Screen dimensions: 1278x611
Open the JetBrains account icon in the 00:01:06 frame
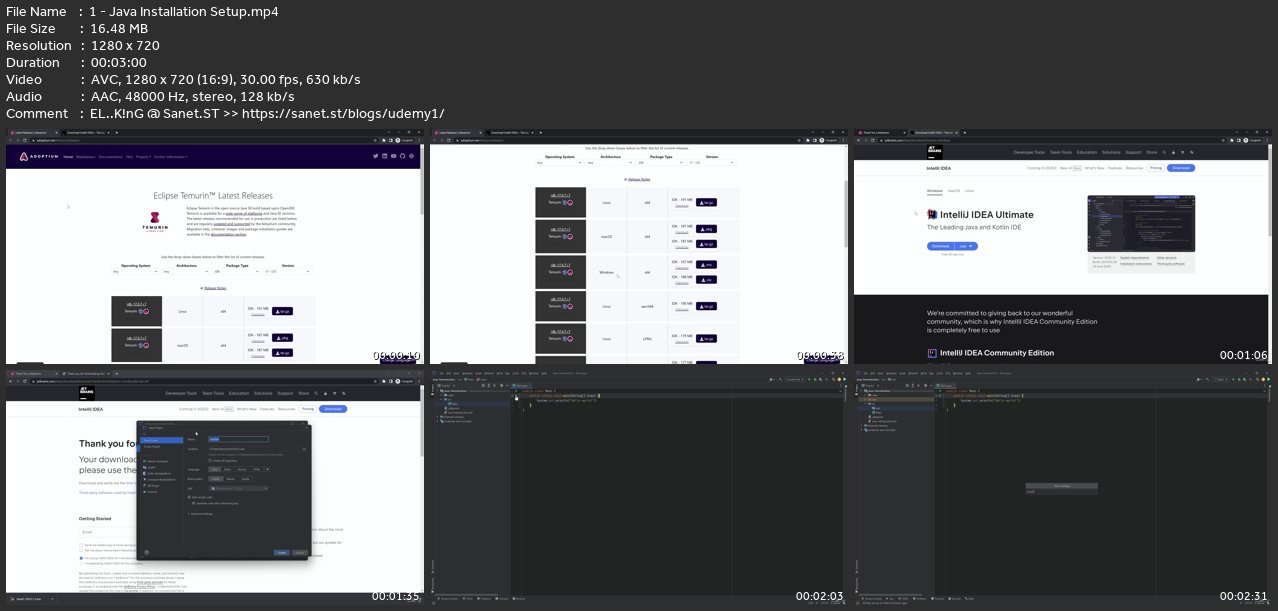[x=1173, y=152]
